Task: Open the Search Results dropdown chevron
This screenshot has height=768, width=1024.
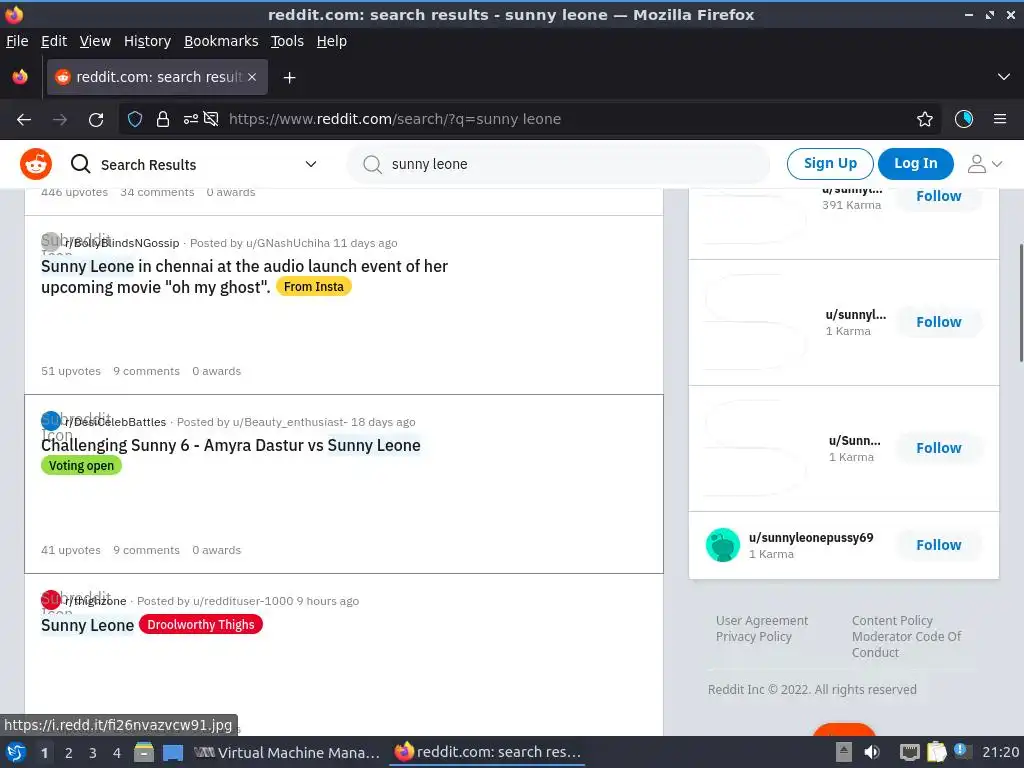Action: click(x=311, y=164)
